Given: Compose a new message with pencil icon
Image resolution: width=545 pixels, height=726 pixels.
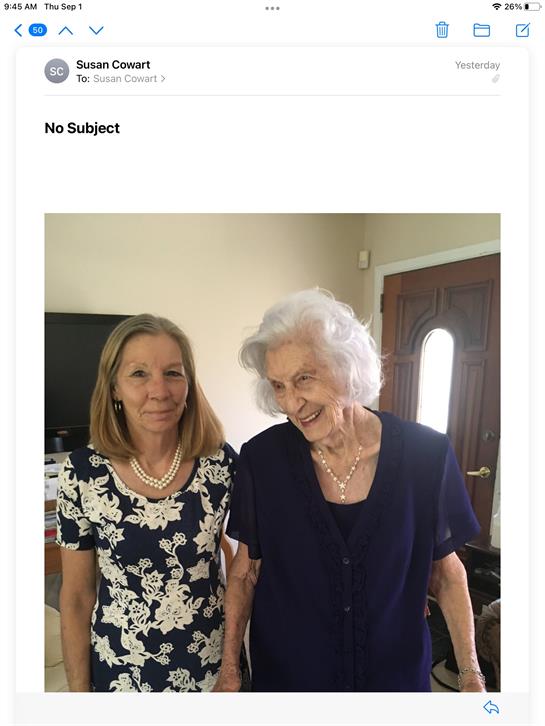Looking at the screenshot, I should (522, 30).
